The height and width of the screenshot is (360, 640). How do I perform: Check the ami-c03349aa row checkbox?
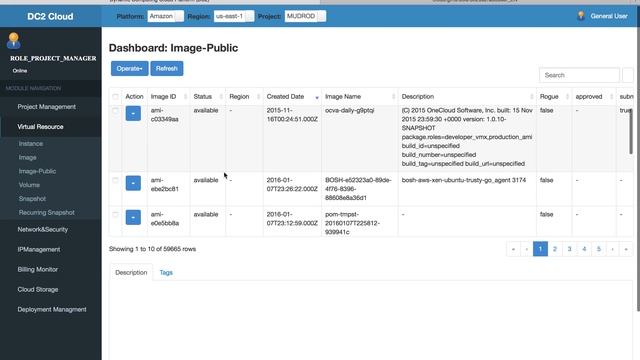[x=116, y=111]
